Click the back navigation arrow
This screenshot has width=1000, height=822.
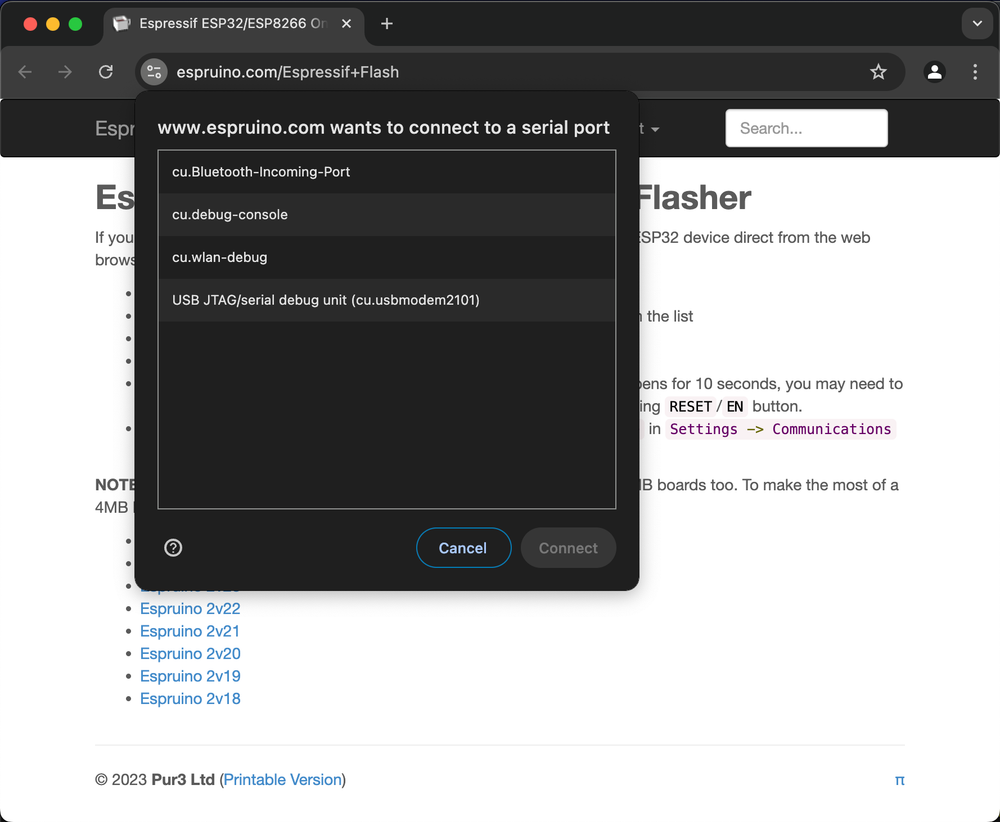pyautogui.click(x=26, y=72)
